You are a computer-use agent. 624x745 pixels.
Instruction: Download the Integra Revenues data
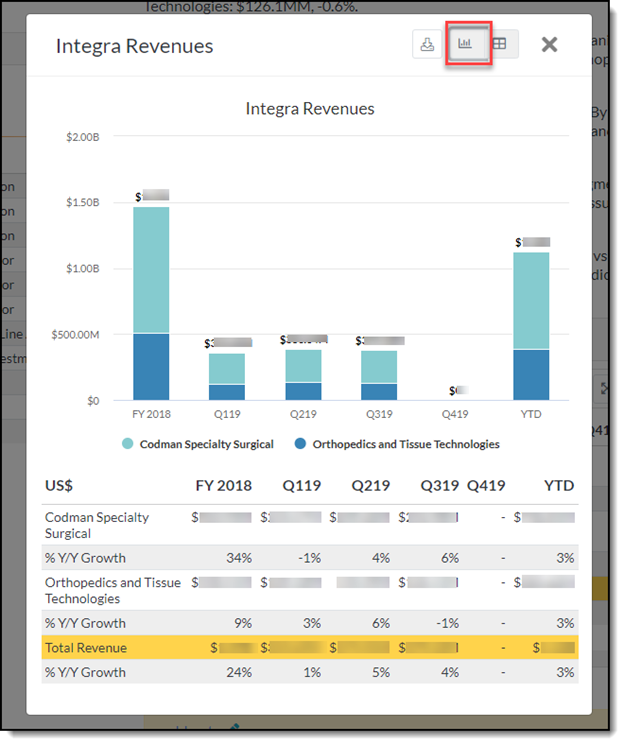427,44
